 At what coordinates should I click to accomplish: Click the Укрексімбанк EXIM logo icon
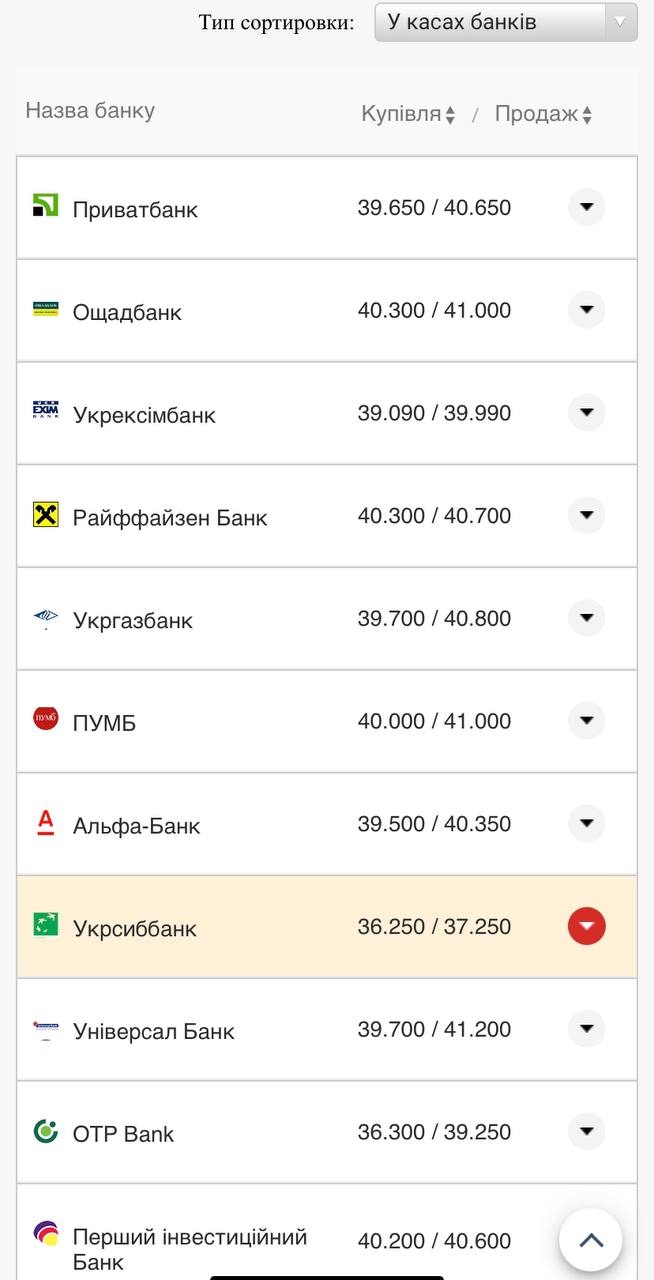(46, 411)
